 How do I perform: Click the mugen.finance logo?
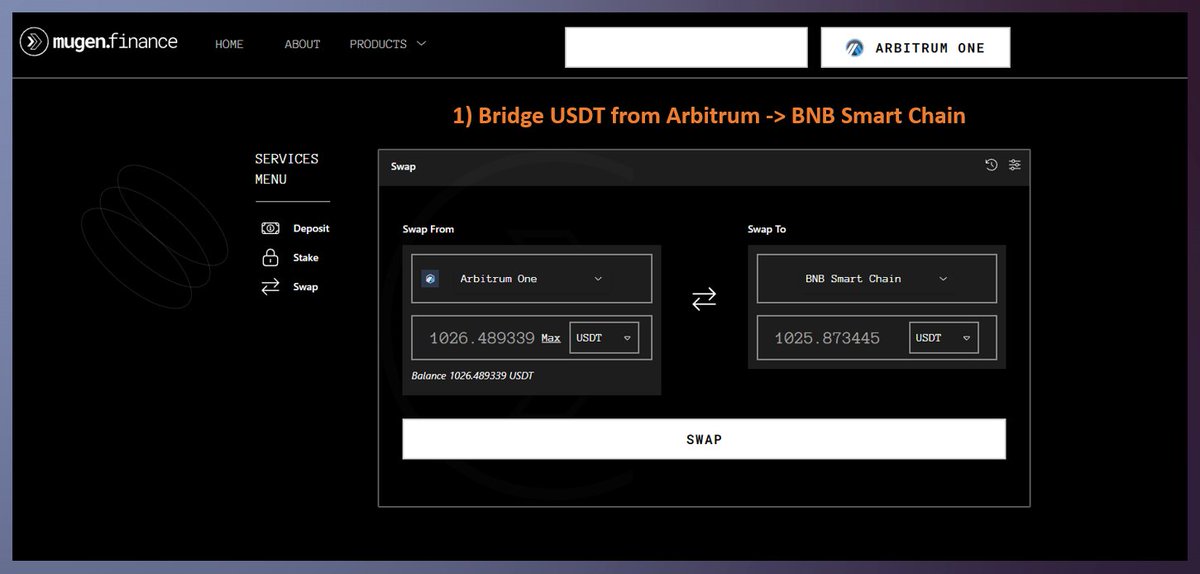pyautogui.click(x=99, y=42)
